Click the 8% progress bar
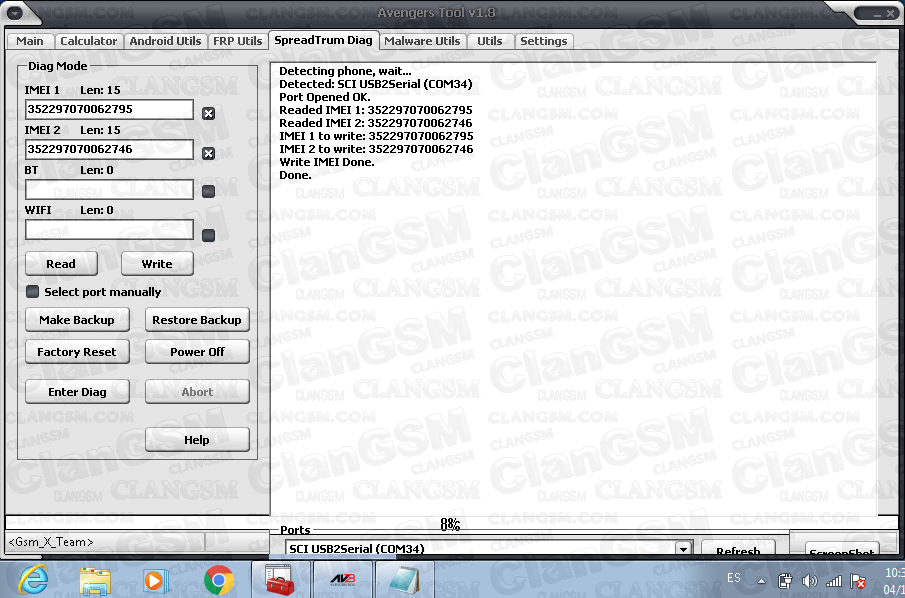The height and width of the screenshot is (598, 905). (448, 523)
